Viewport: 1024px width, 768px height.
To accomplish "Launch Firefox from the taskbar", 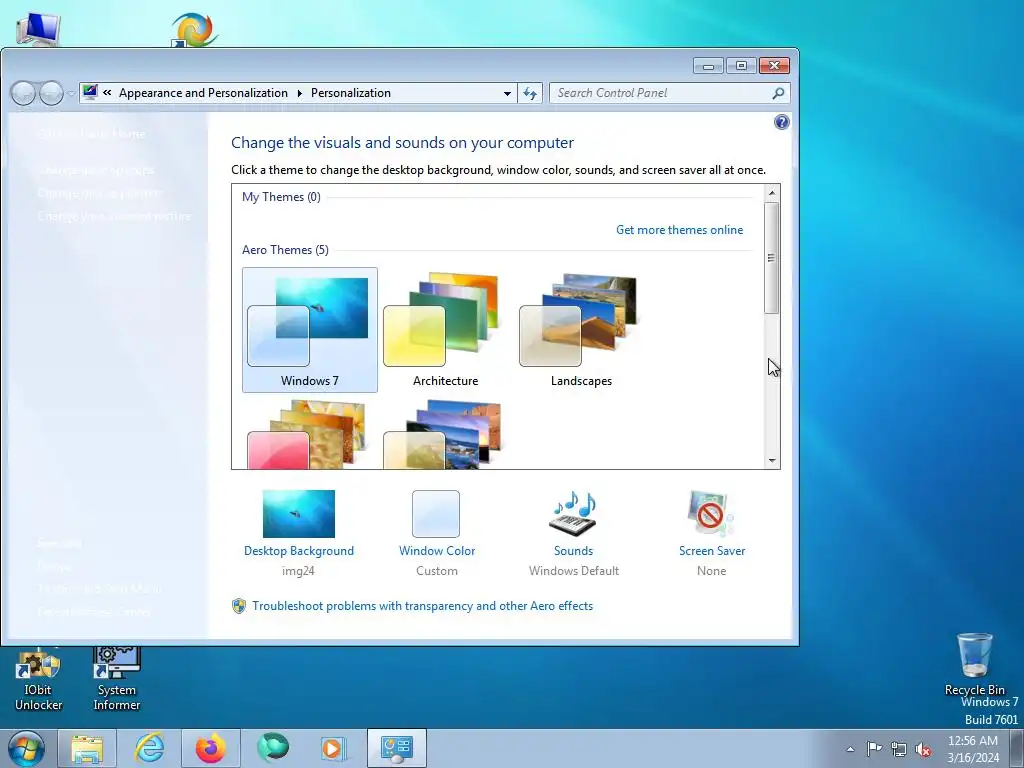I will point(210,748).
